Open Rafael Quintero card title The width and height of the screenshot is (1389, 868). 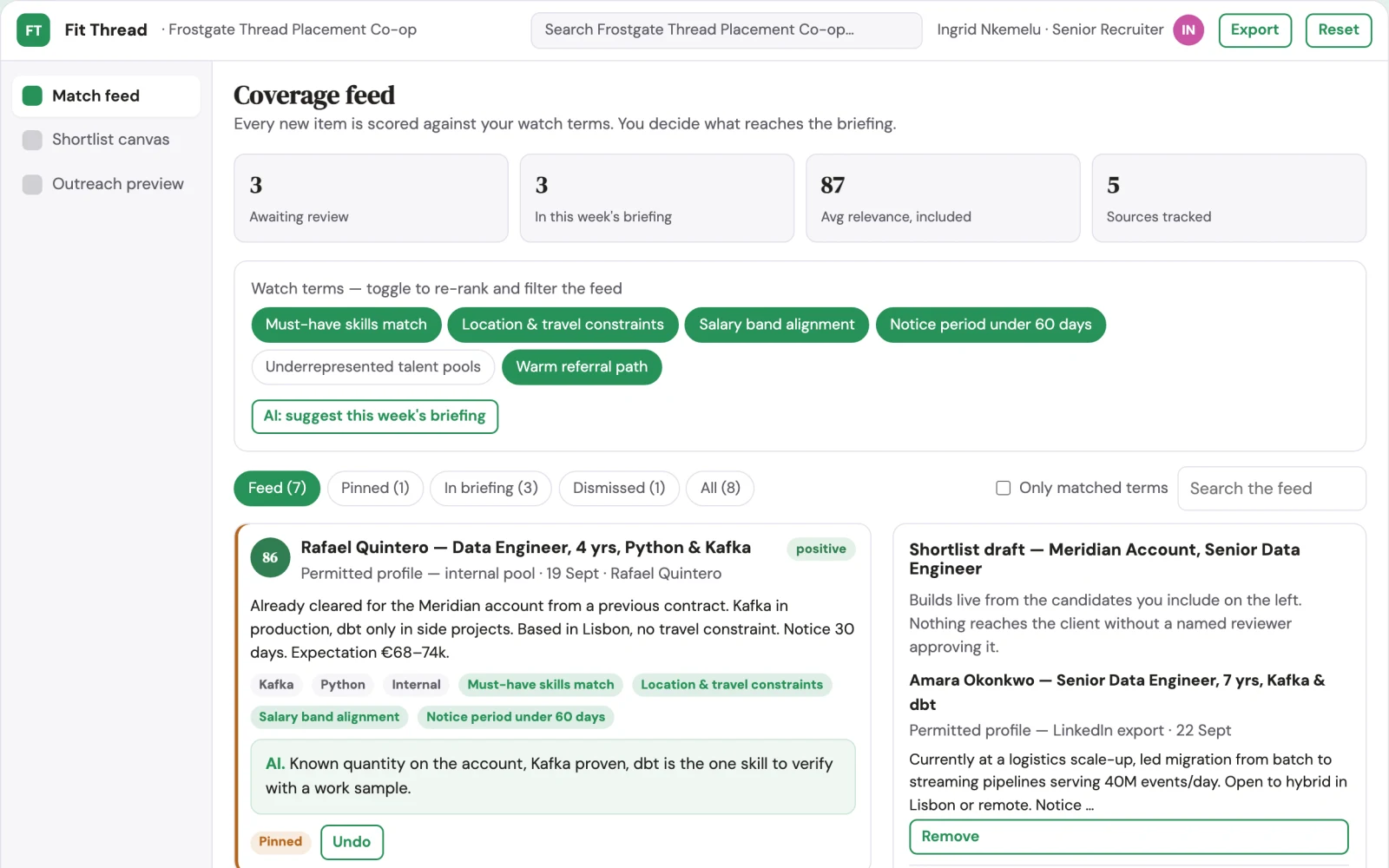coord(525,548)
